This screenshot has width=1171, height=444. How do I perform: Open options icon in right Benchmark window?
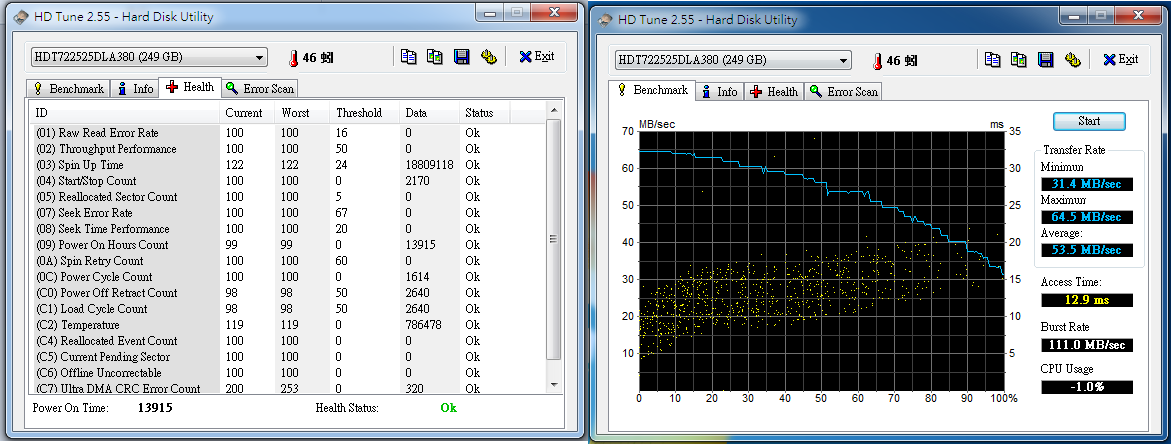(x=1073, y=60)
